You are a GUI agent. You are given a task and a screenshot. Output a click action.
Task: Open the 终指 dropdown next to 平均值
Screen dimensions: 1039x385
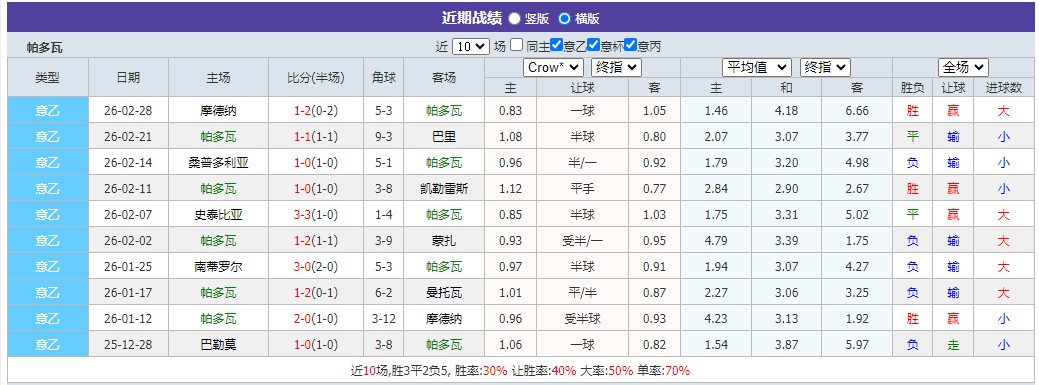pyautogui.click(x=825, y=68)
